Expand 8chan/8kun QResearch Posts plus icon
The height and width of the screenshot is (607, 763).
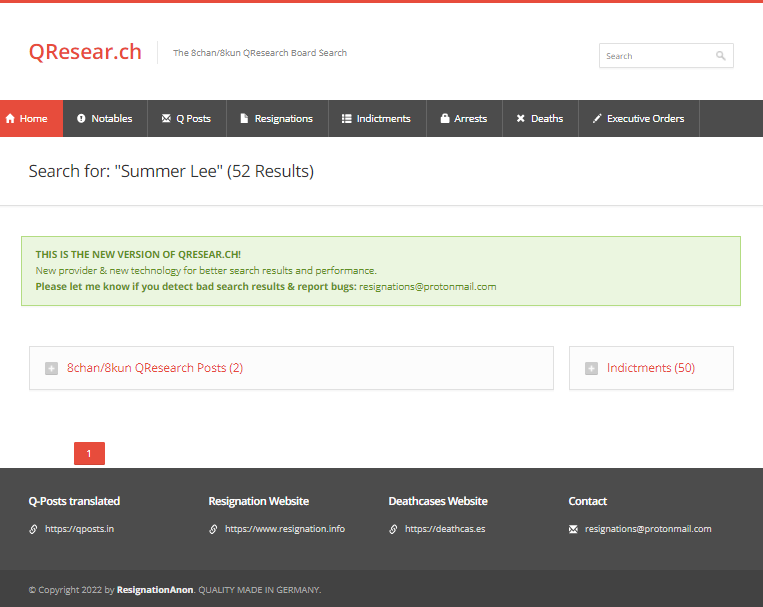[x=51, y=368]
